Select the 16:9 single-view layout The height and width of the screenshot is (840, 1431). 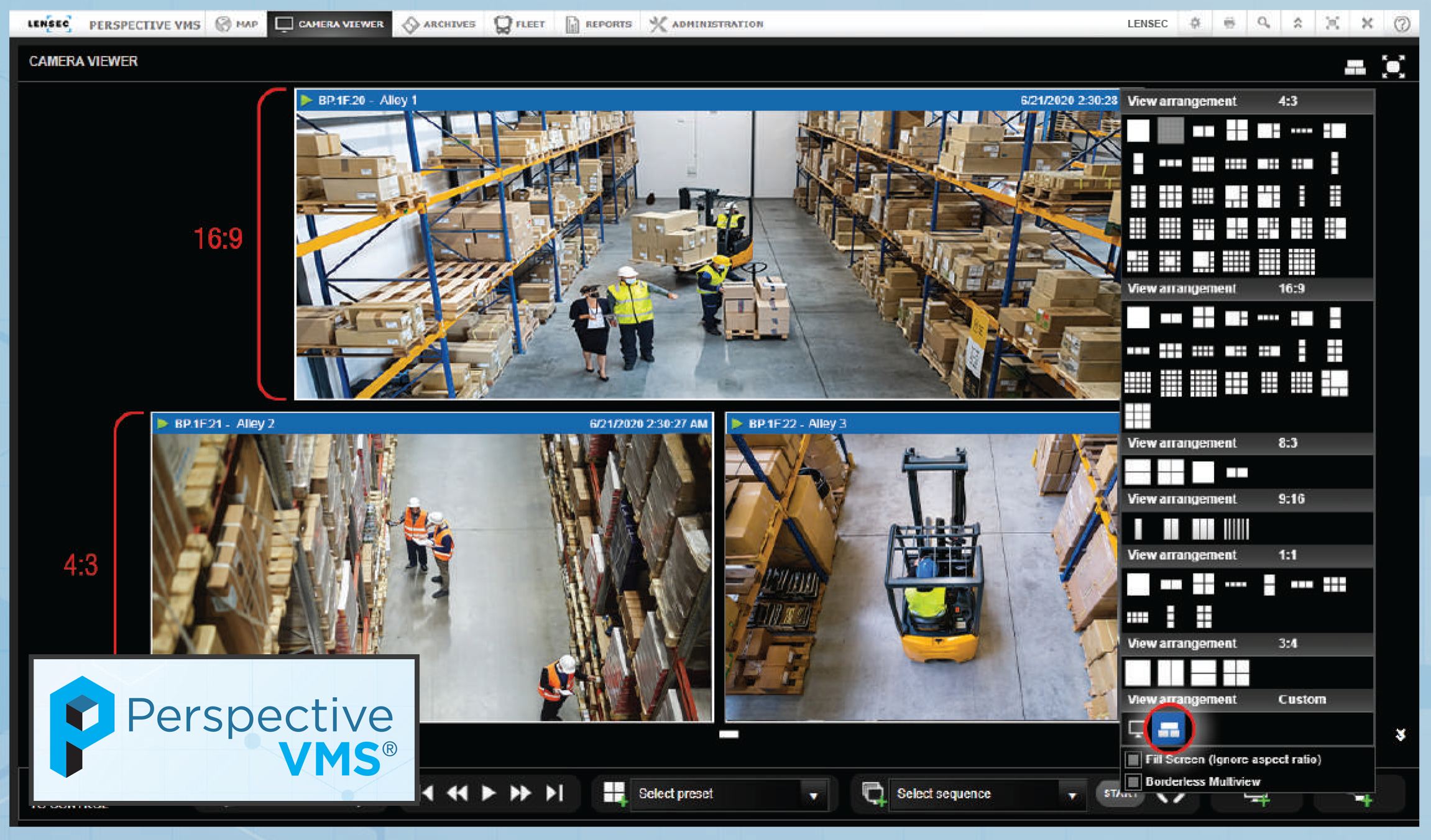(1138, 317)
